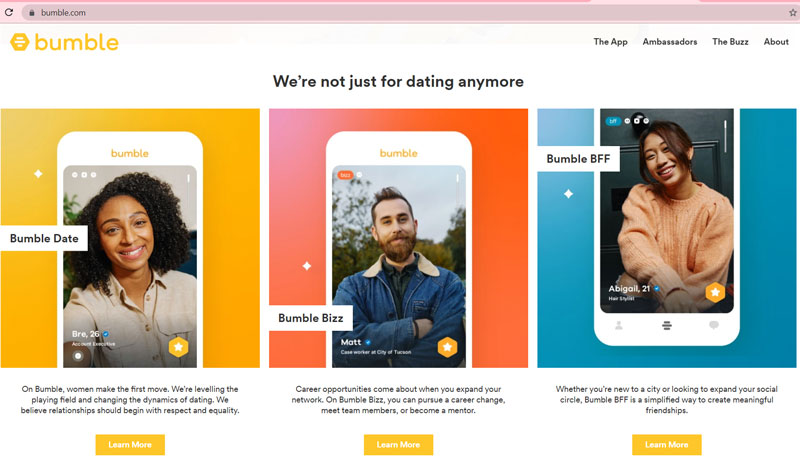Open The App menu item
The height and width of the screenshot is (456, 800).
pos(610,42)
